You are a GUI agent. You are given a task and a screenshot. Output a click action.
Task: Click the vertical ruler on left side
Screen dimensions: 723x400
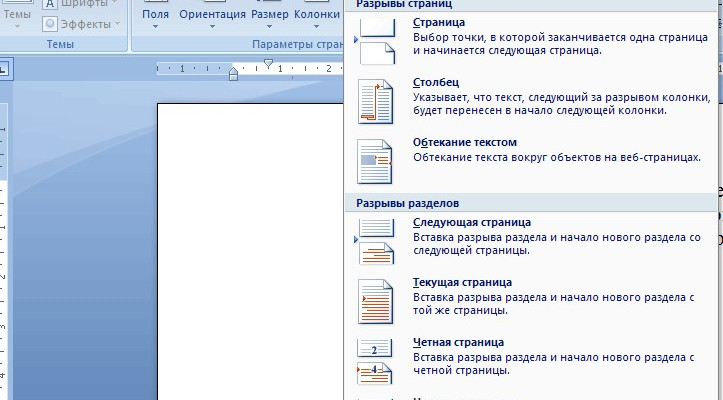(3, 251)
